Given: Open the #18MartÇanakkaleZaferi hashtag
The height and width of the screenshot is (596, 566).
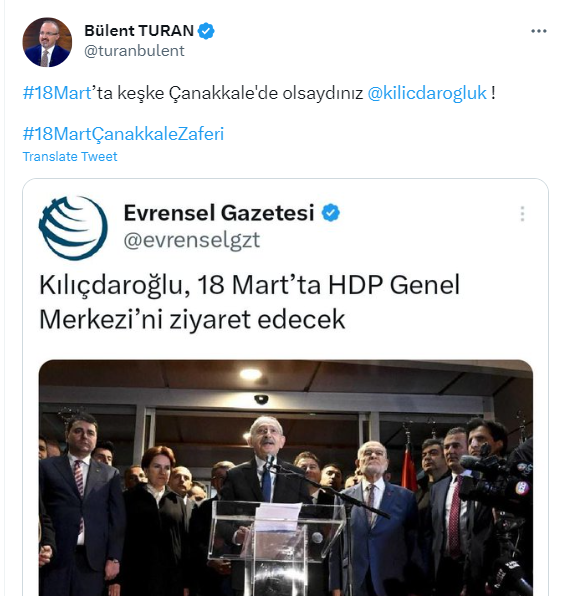Looking at the screenshot, I should (123, 134).
